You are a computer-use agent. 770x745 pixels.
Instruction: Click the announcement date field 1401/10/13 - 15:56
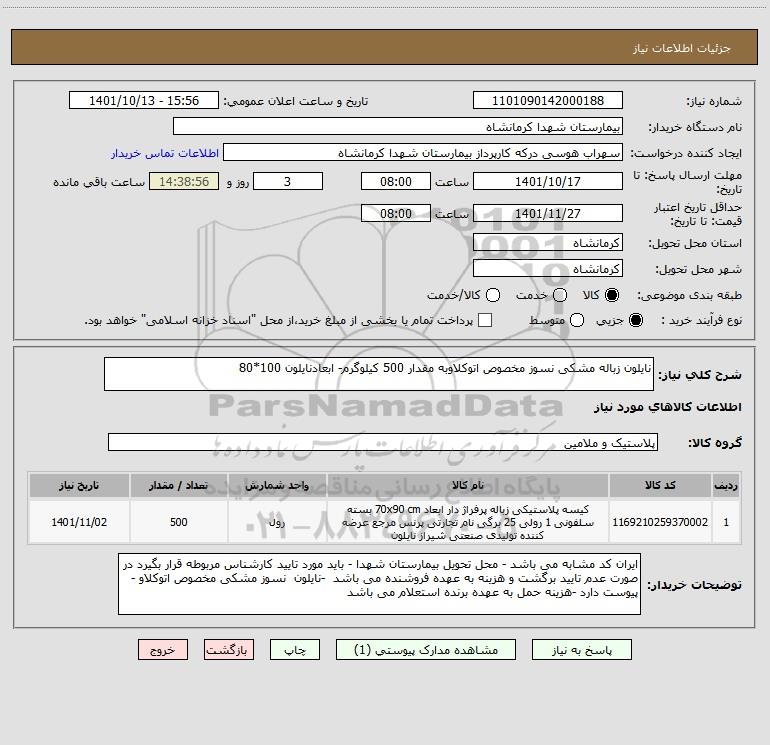[144, 101]
